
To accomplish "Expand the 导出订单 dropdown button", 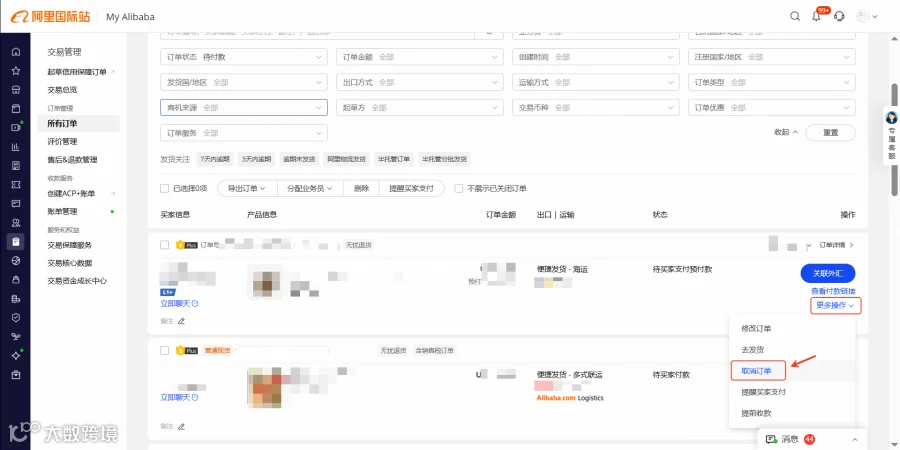I will (247, 188).
